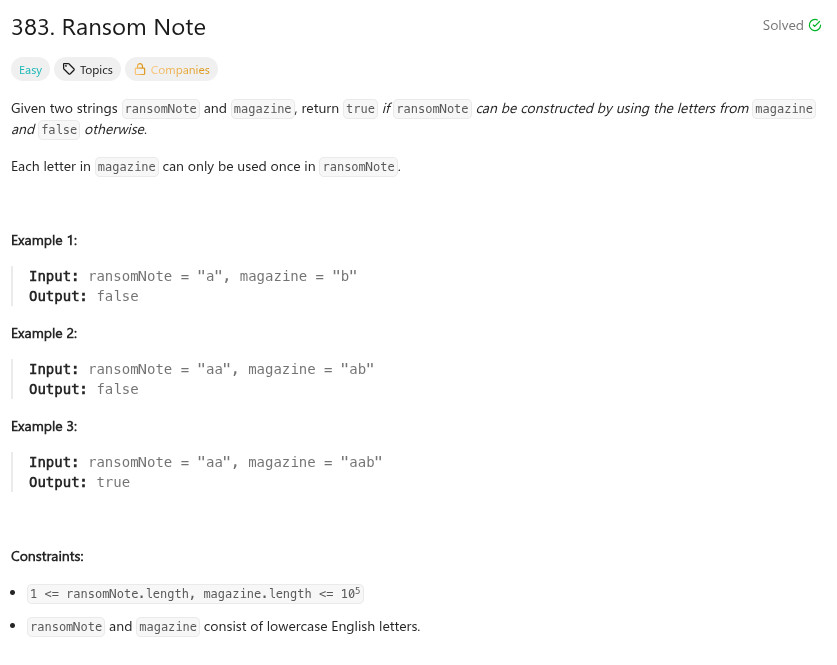Click the Example 3 heading

tap(44, 426)
